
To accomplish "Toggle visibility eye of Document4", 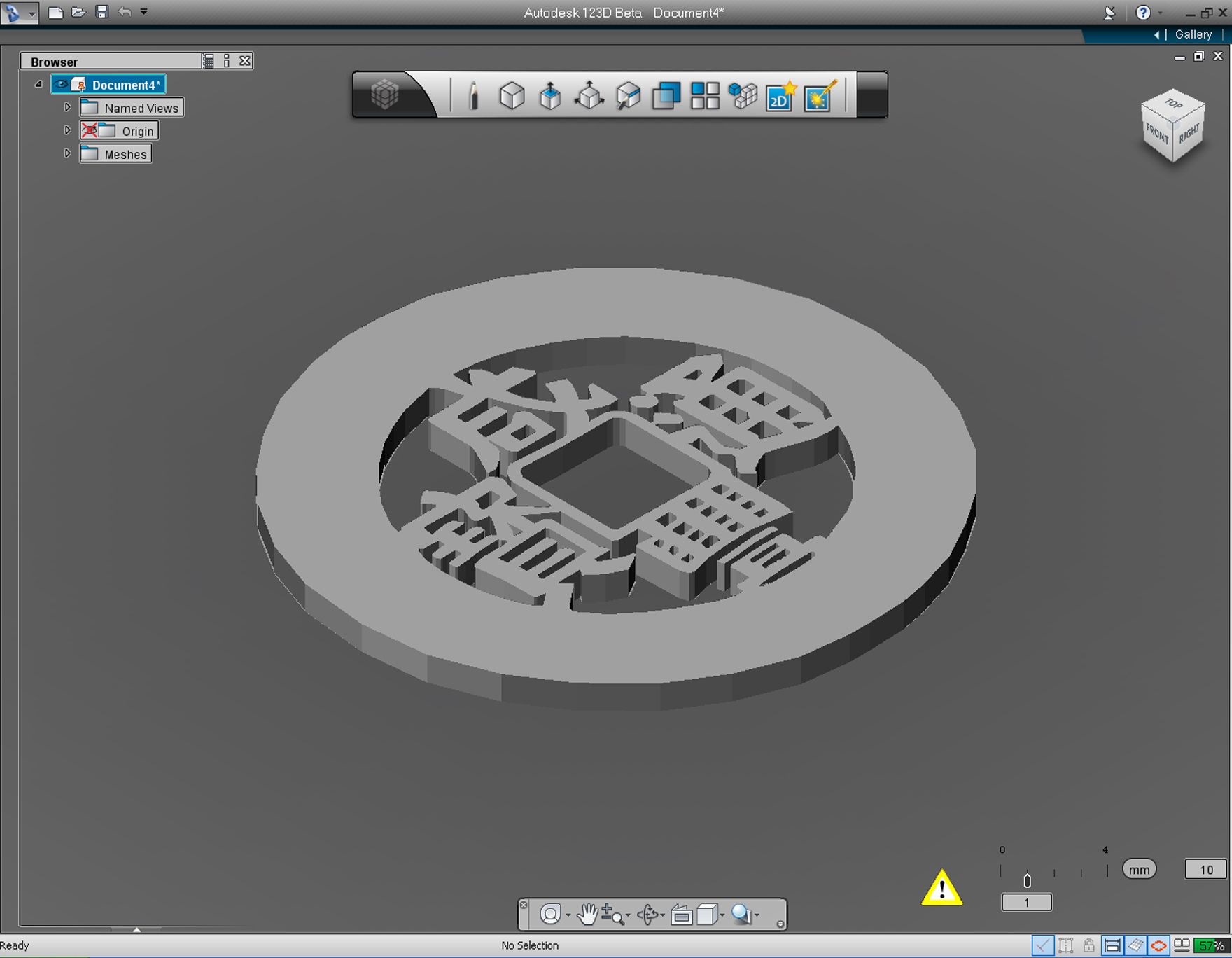I will [x=62, y=85].
